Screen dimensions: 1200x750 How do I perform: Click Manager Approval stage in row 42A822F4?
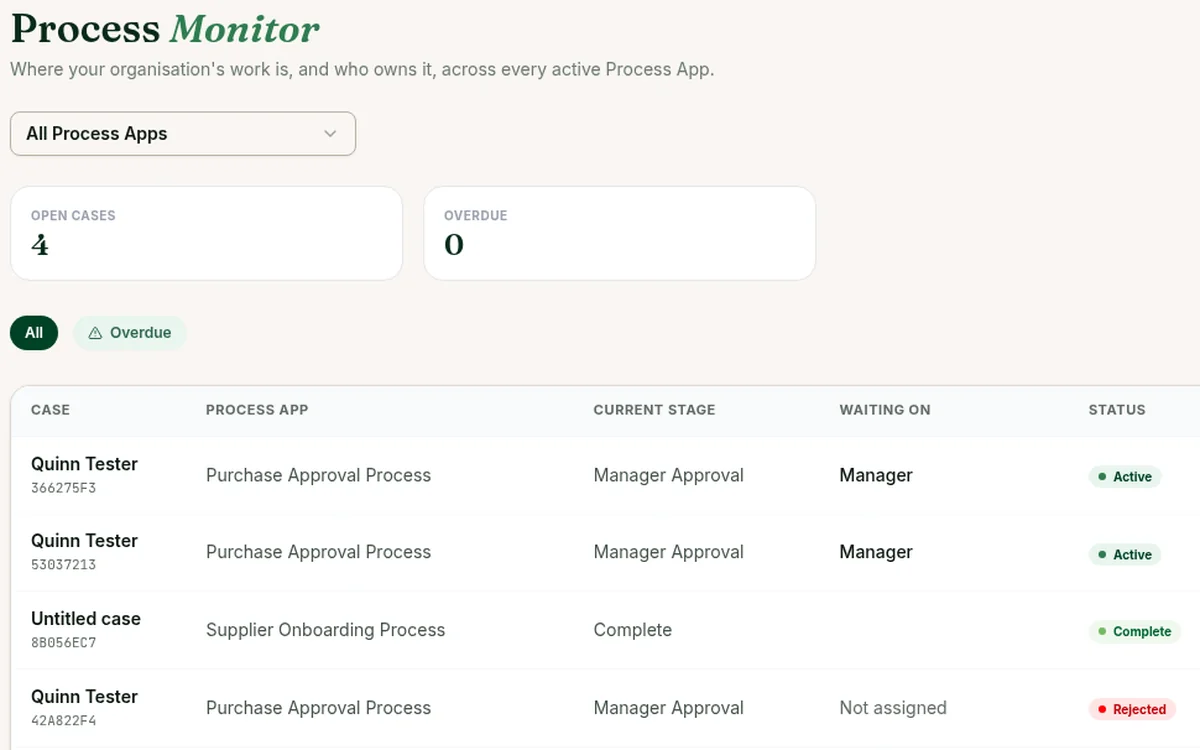coord(668,708)
